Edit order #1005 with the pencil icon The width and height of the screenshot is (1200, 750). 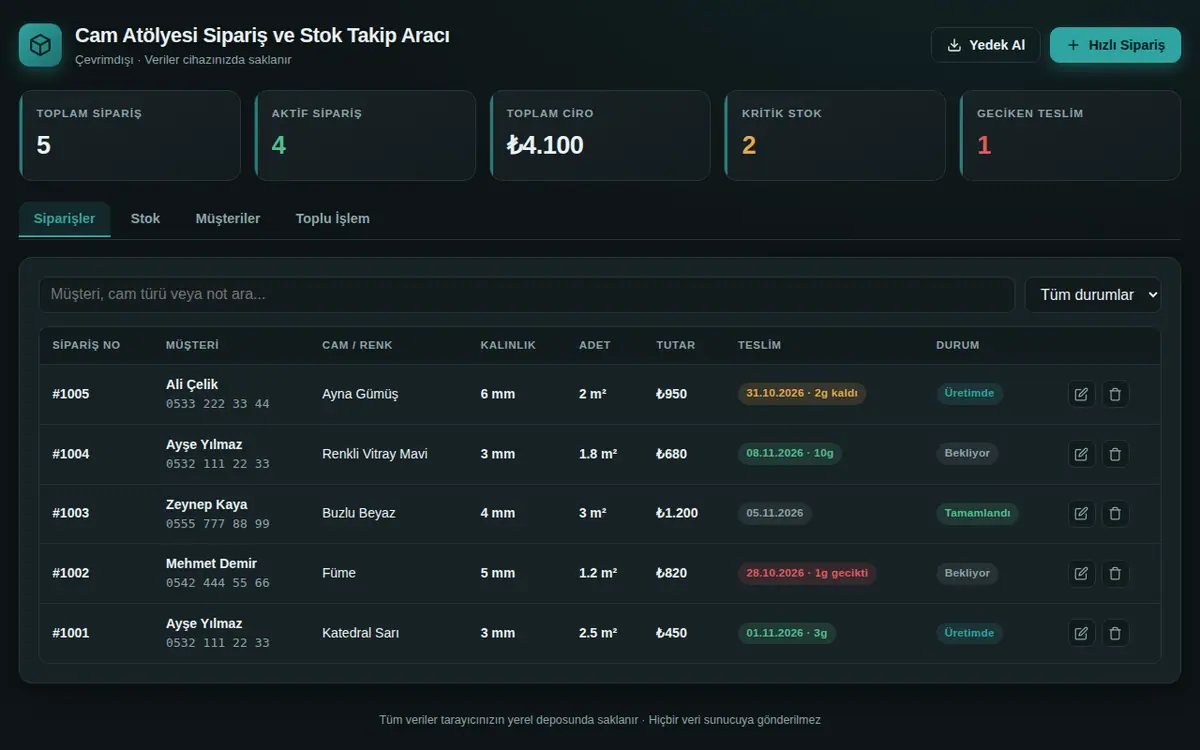point(1081,394)
